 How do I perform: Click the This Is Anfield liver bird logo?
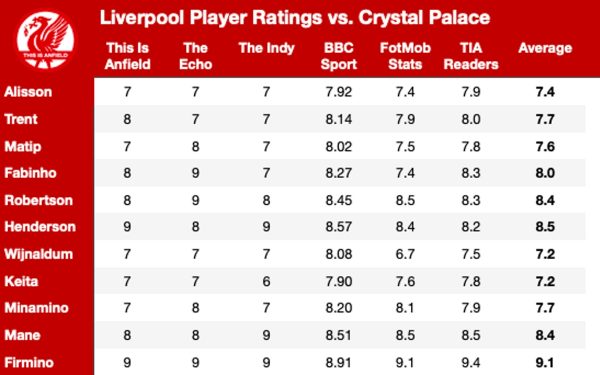coord(46,40)
